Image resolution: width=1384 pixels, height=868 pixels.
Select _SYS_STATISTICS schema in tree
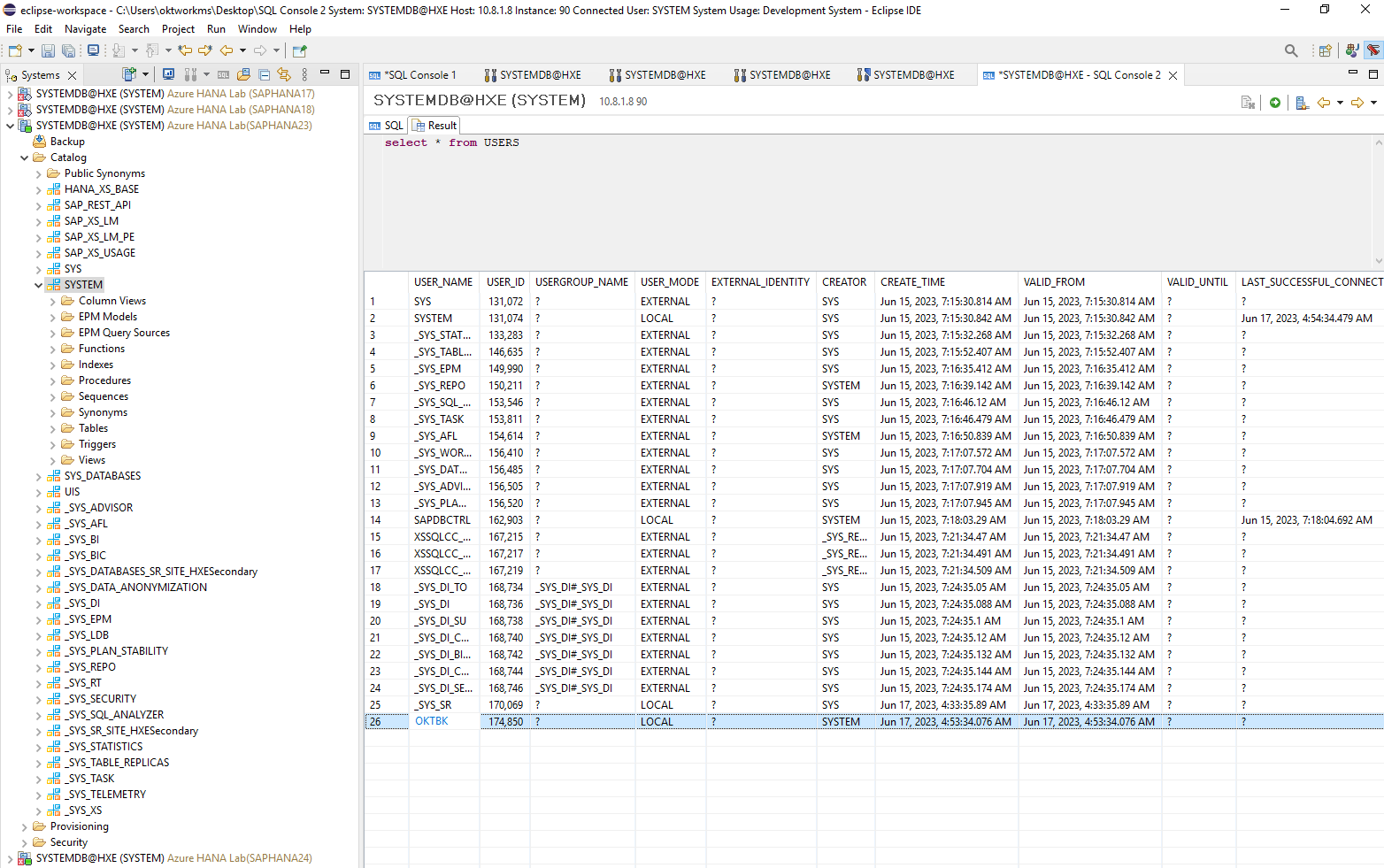104,747
